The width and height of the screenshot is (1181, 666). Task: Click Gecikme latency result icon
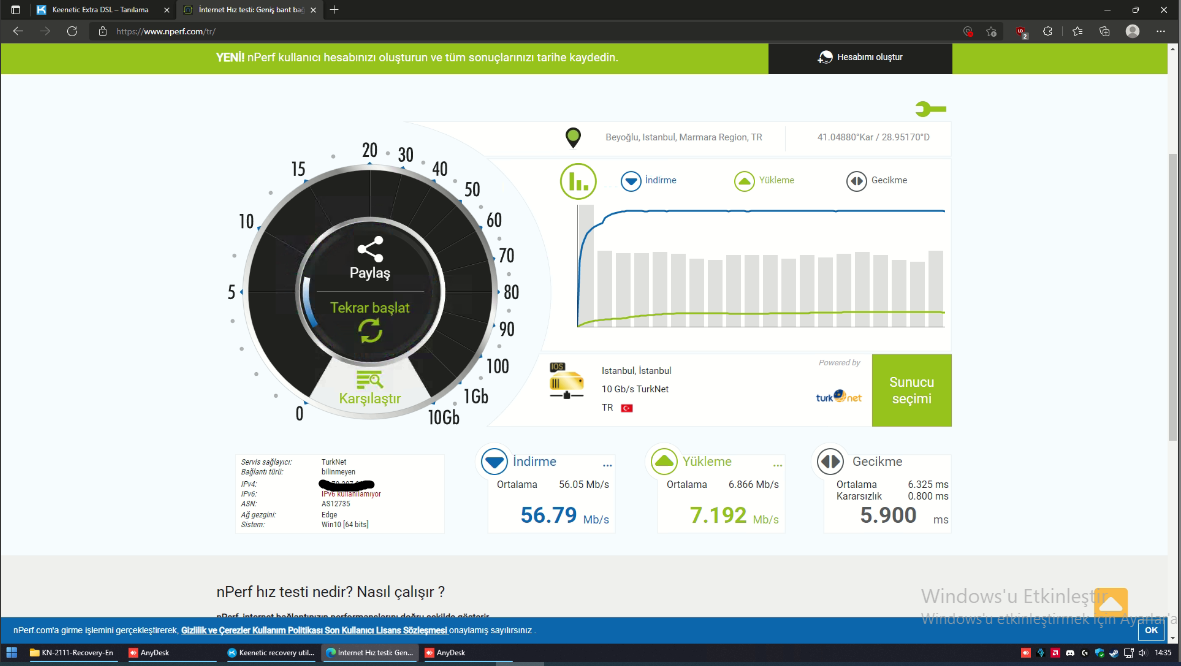(830, 461)
